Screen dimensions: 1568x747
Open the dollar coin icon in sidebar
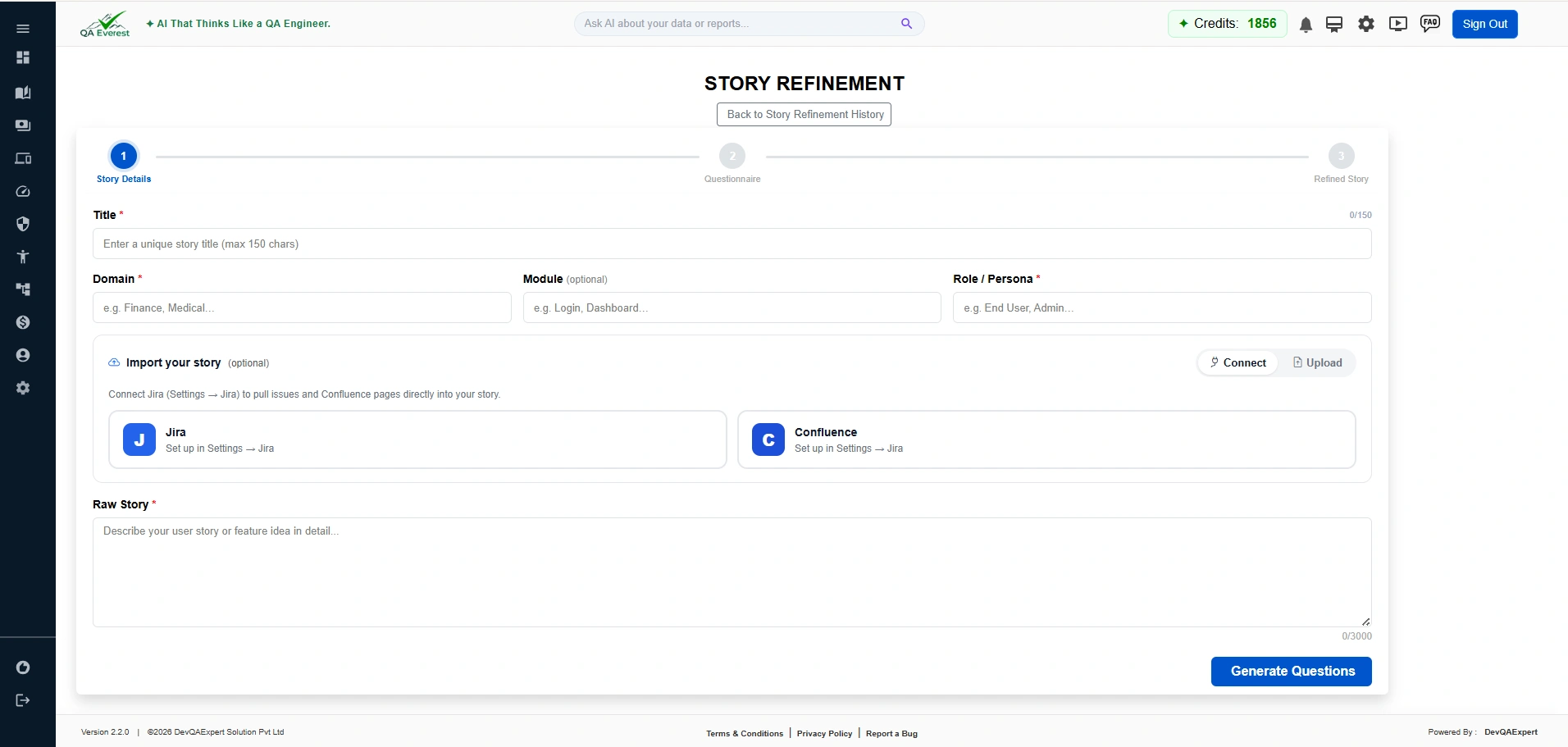coord(23,322)
